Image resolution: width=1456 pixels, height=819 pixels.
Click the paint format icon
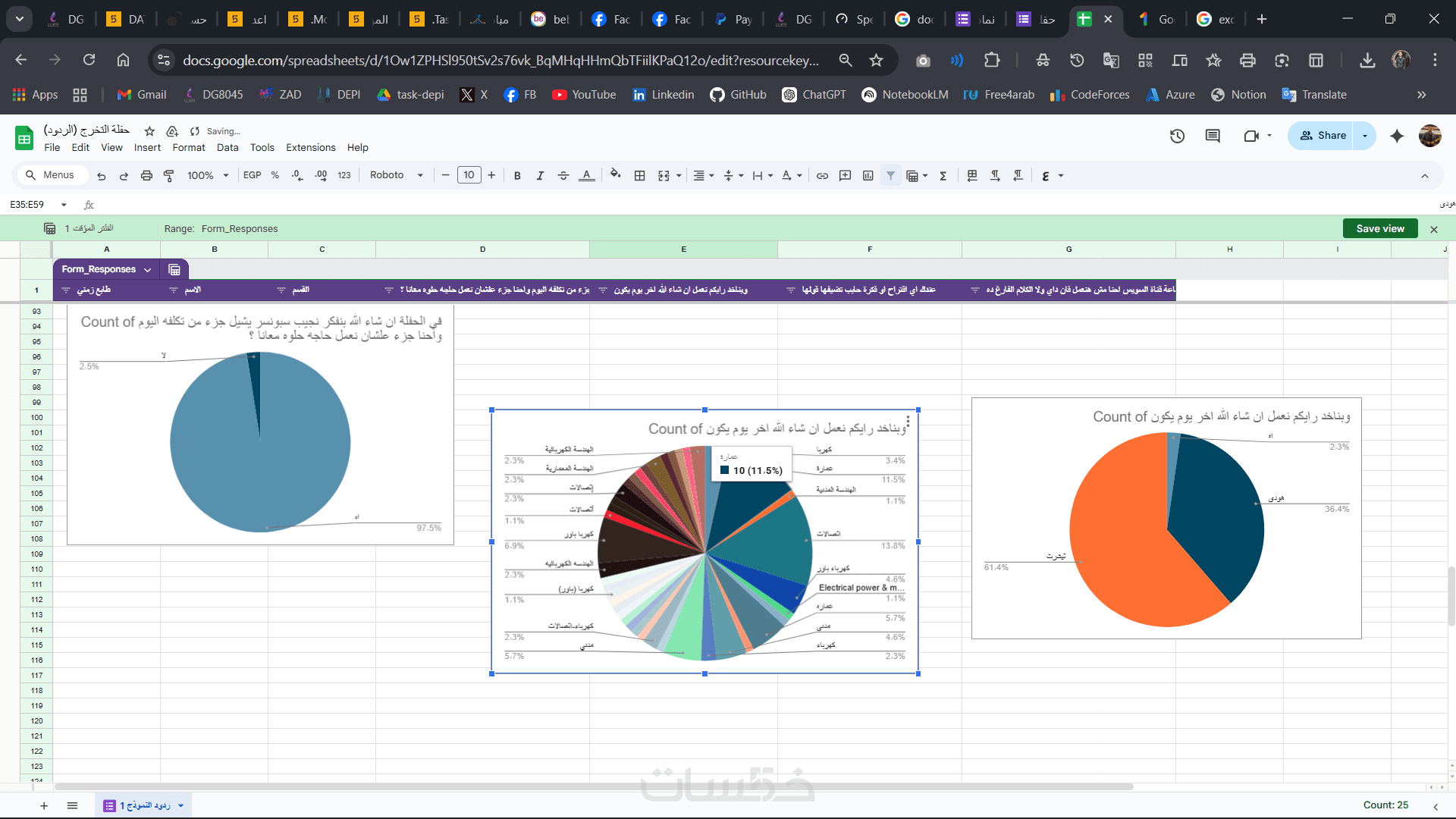pyautogui.click(x=169, y=176)
